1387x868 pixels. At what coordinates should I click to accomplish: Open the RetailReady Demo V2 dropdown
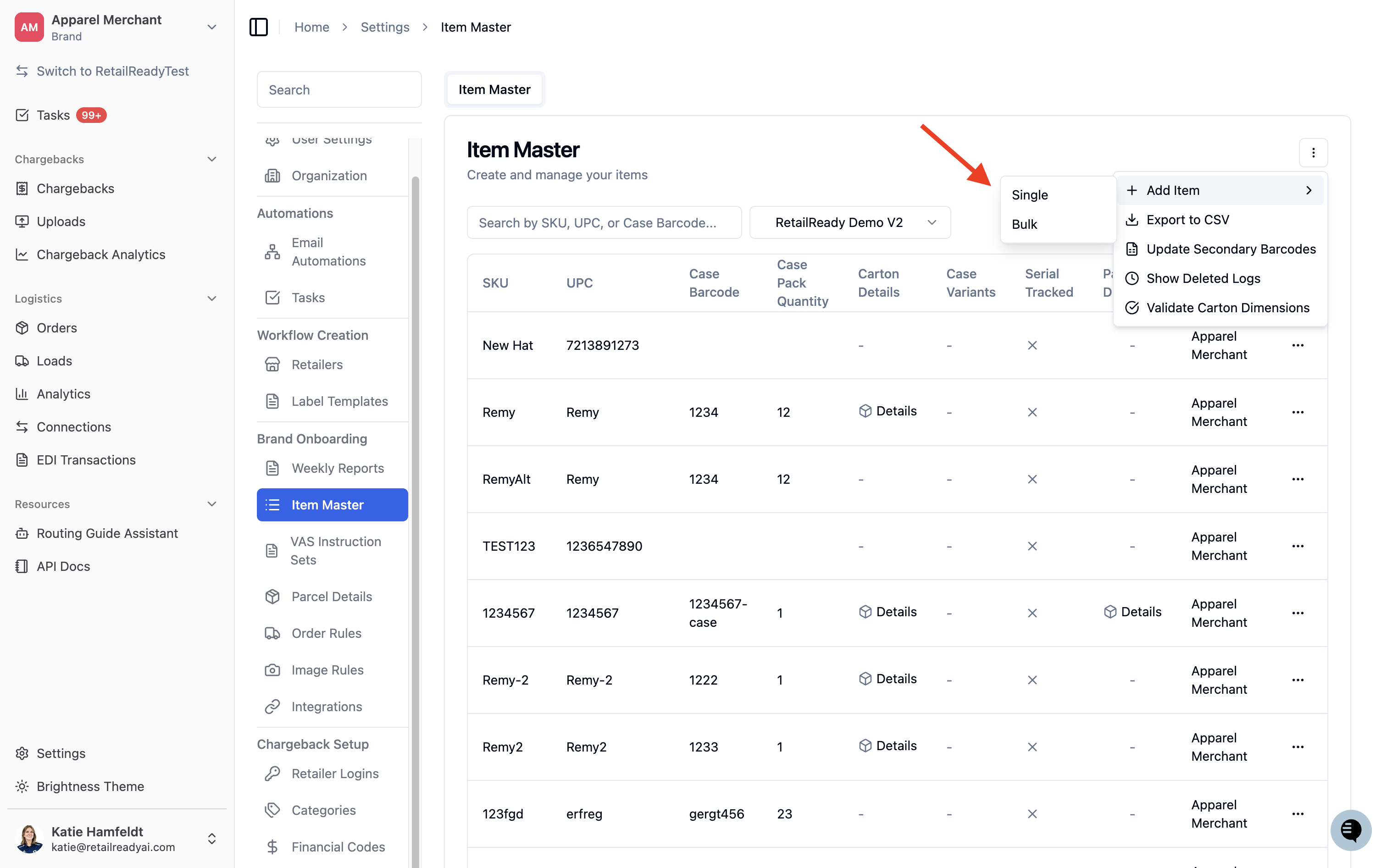[849, 222]
